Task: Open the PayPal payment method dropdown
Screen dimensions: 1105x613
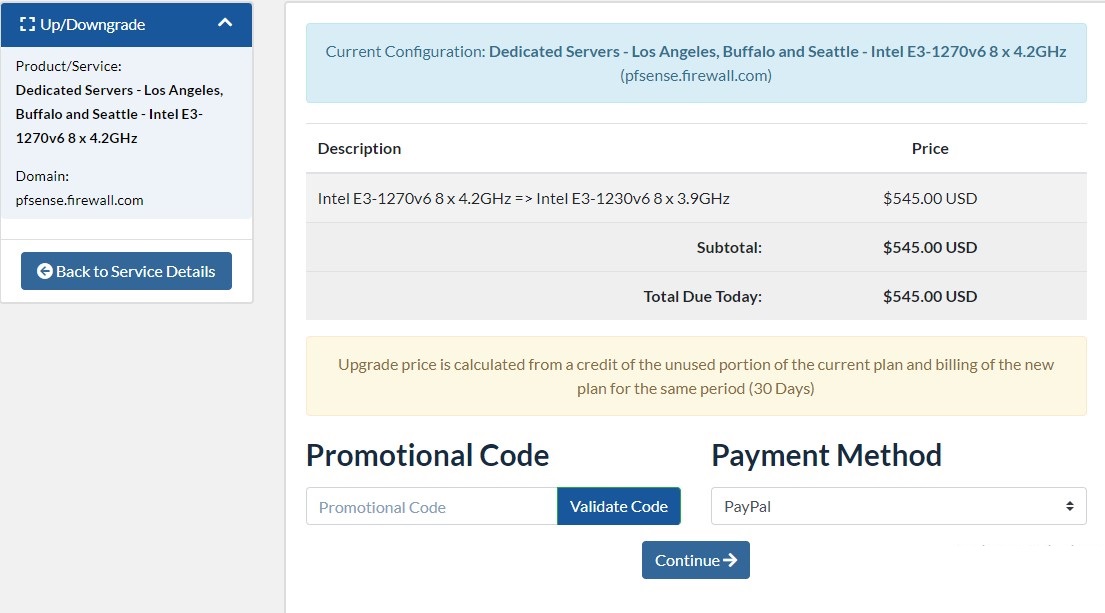Action: [899, 507]
